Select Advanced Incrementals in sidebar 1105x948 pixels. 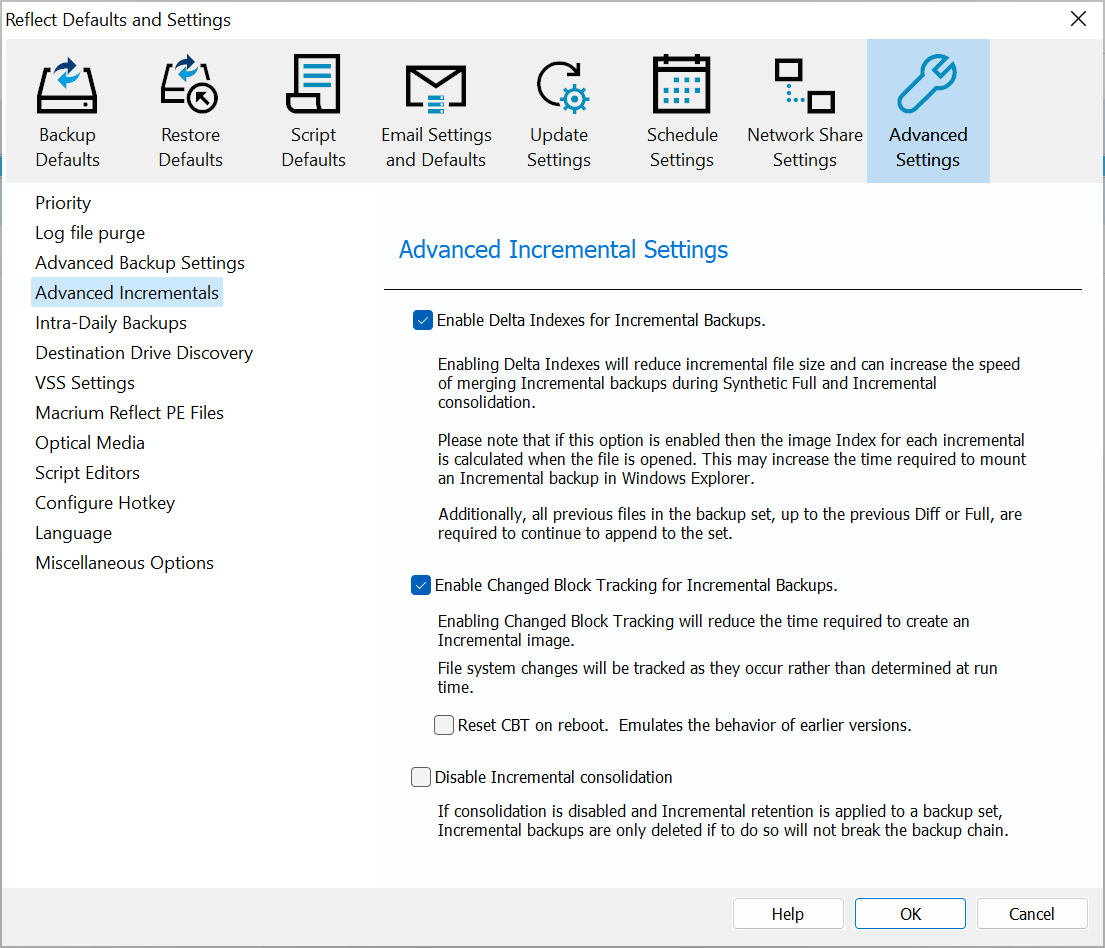(127, 293)
